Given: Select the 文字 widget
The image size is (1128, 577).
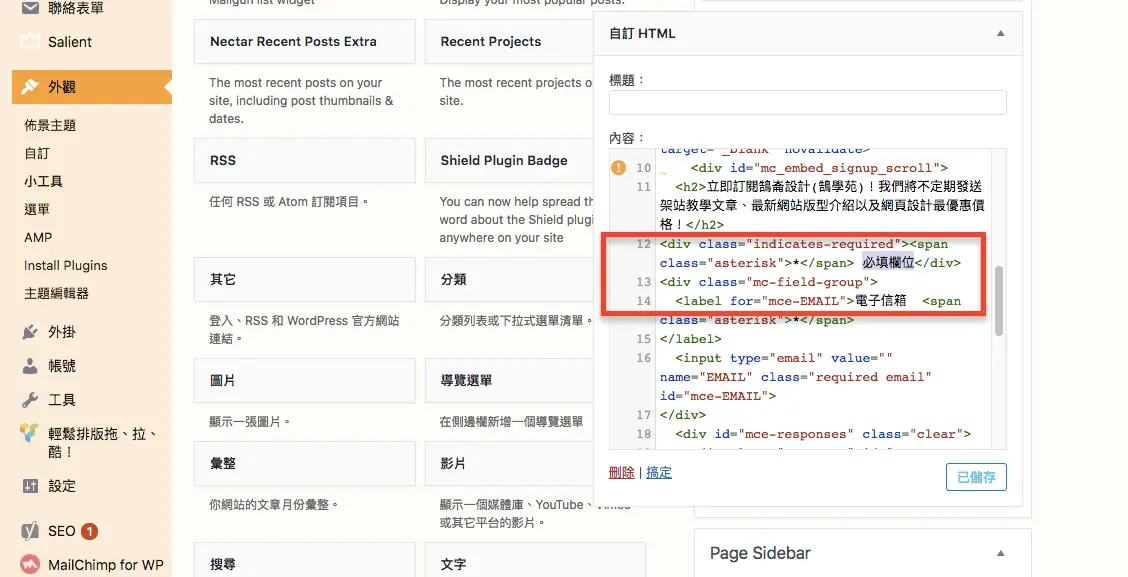Looking at the screenshot, I should [x=535, y=561].
